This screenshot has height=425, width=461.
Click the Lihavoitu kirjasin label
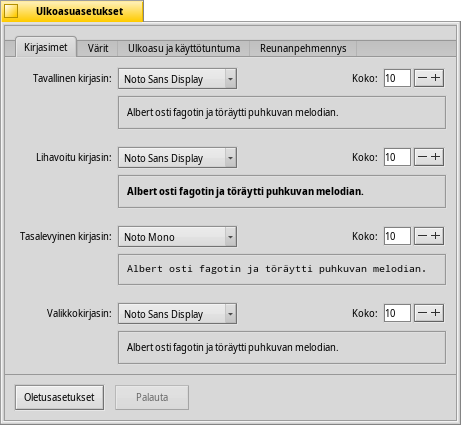[74, 157]
